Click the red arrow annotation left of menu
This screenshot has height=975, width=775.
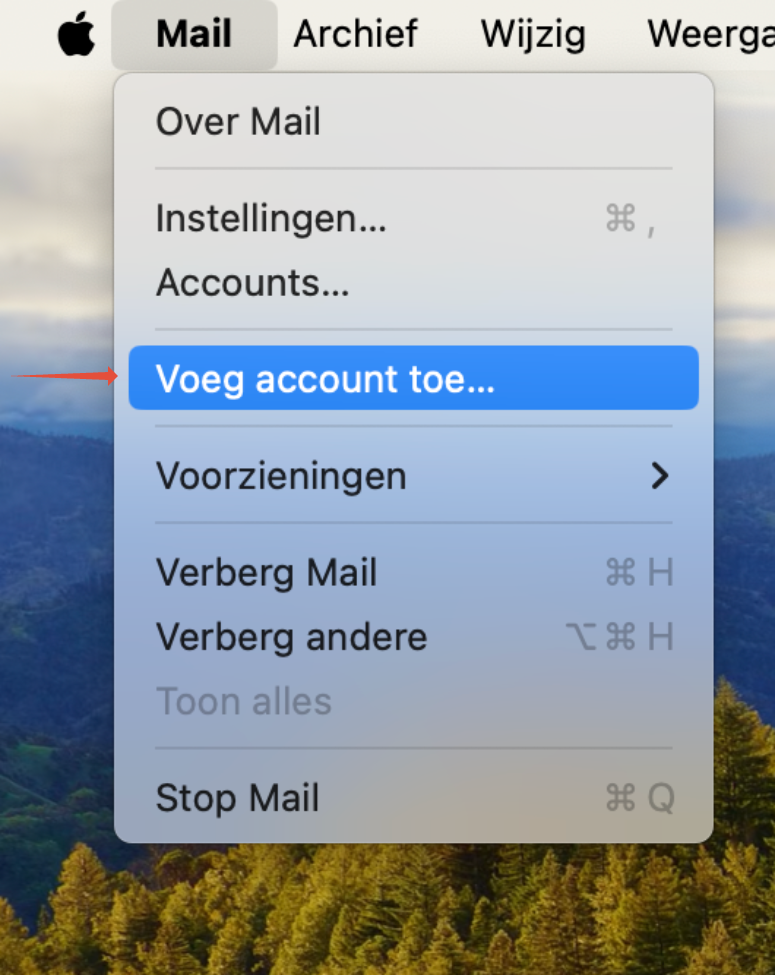(64, 376)
